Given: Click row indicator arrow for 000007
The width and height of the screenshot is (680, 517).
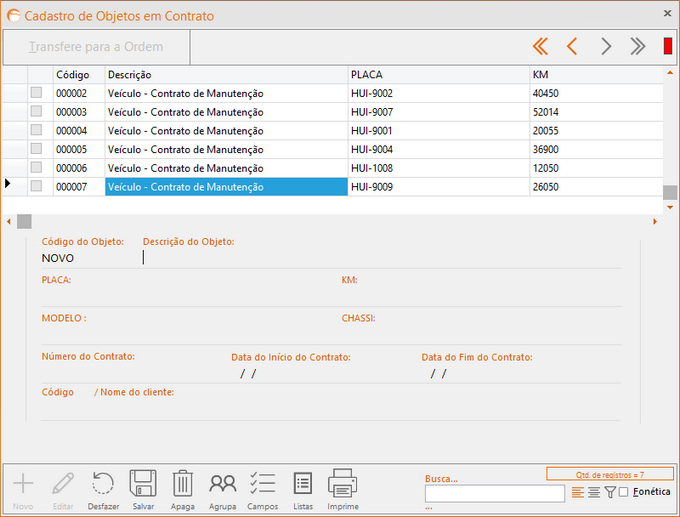Looking at the screenshot, I should (x=7, y=183).
